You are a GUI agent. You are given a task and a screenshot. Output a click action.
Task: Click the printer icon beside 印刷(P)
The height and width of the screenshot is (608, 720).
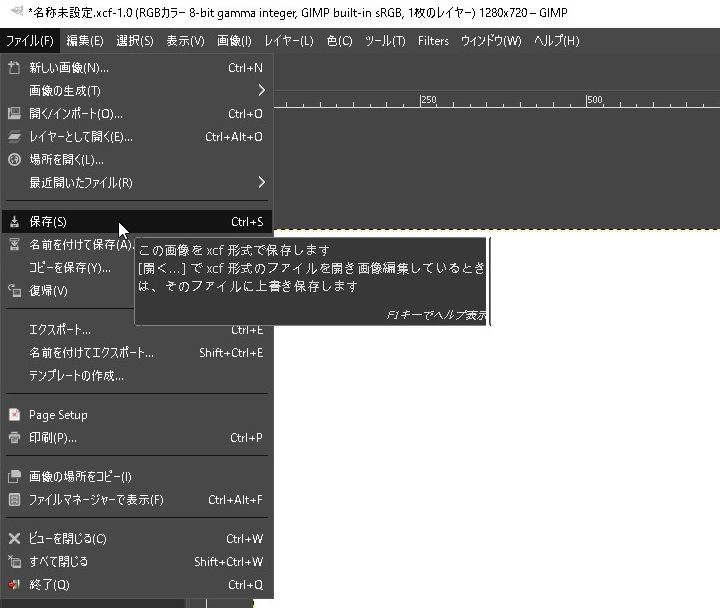14,438
